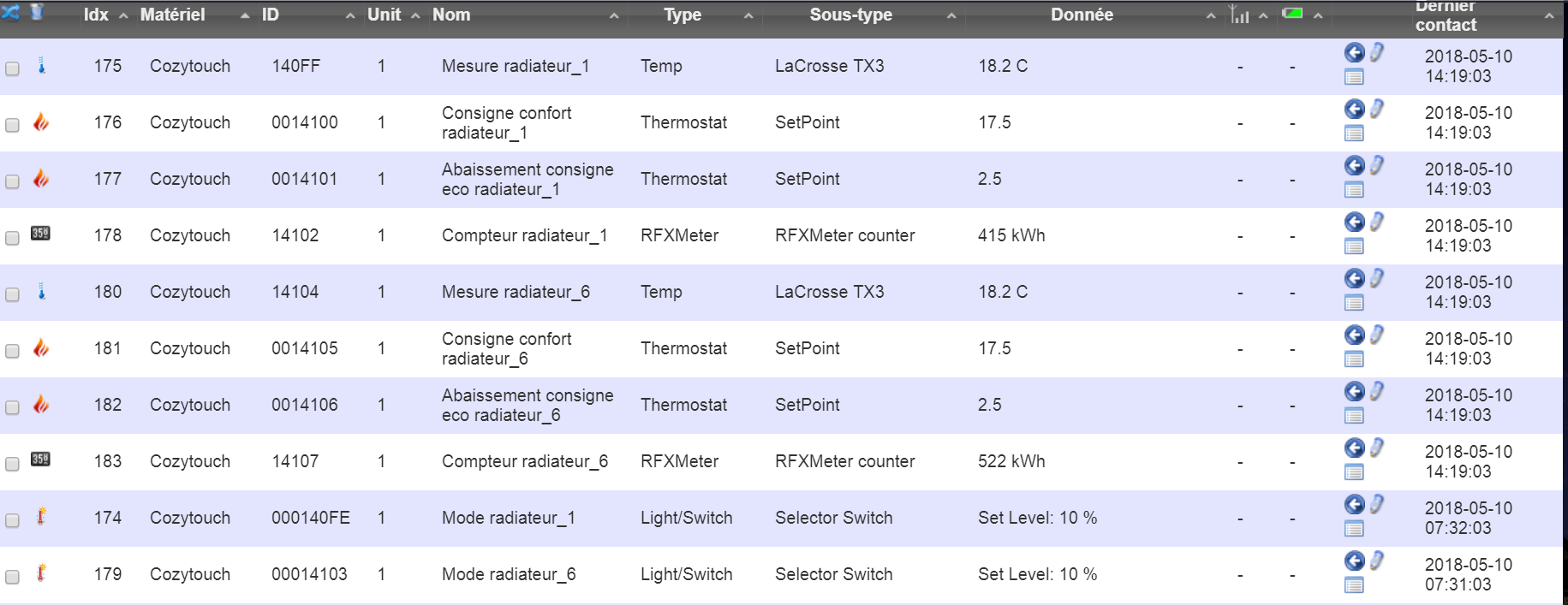Toggle sort arrow on the Type column
This screenshot has width=1568, height=605.
tap(748, 16)
